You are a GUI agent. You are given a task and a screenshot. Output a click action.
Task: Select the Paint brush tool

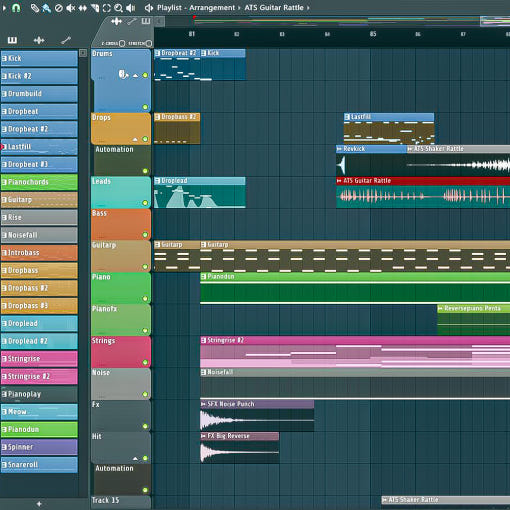click(x=46, y=8)
